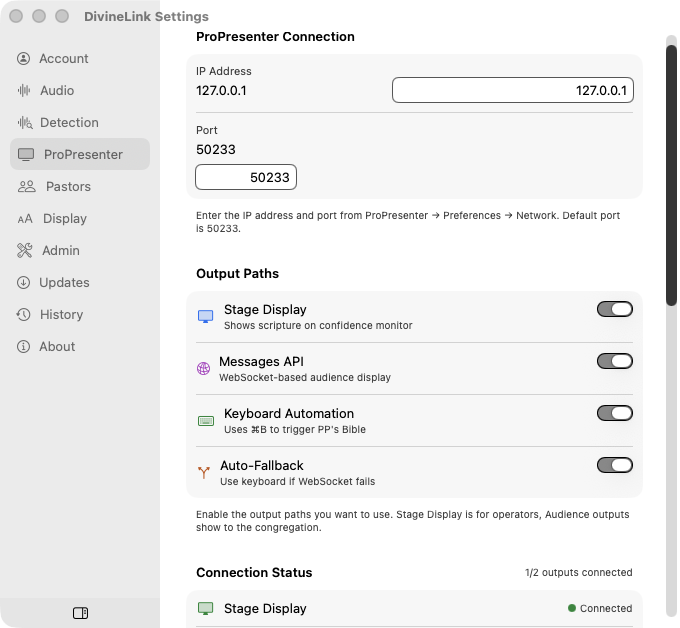Click the Display text-size icon

[x=25, y=219]
